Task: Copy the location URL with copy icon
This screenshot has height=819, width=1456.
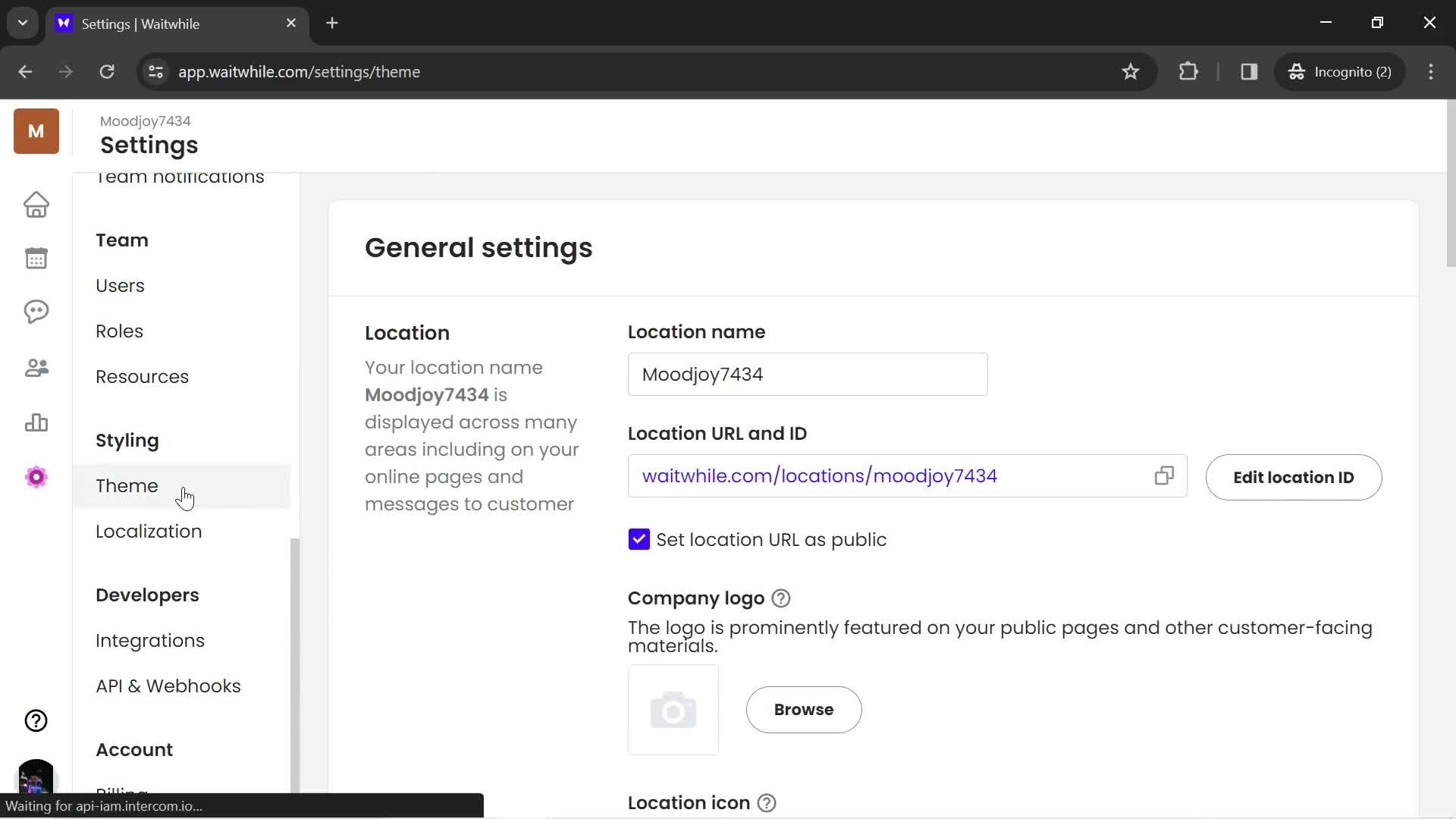Action: point(1164,475)
